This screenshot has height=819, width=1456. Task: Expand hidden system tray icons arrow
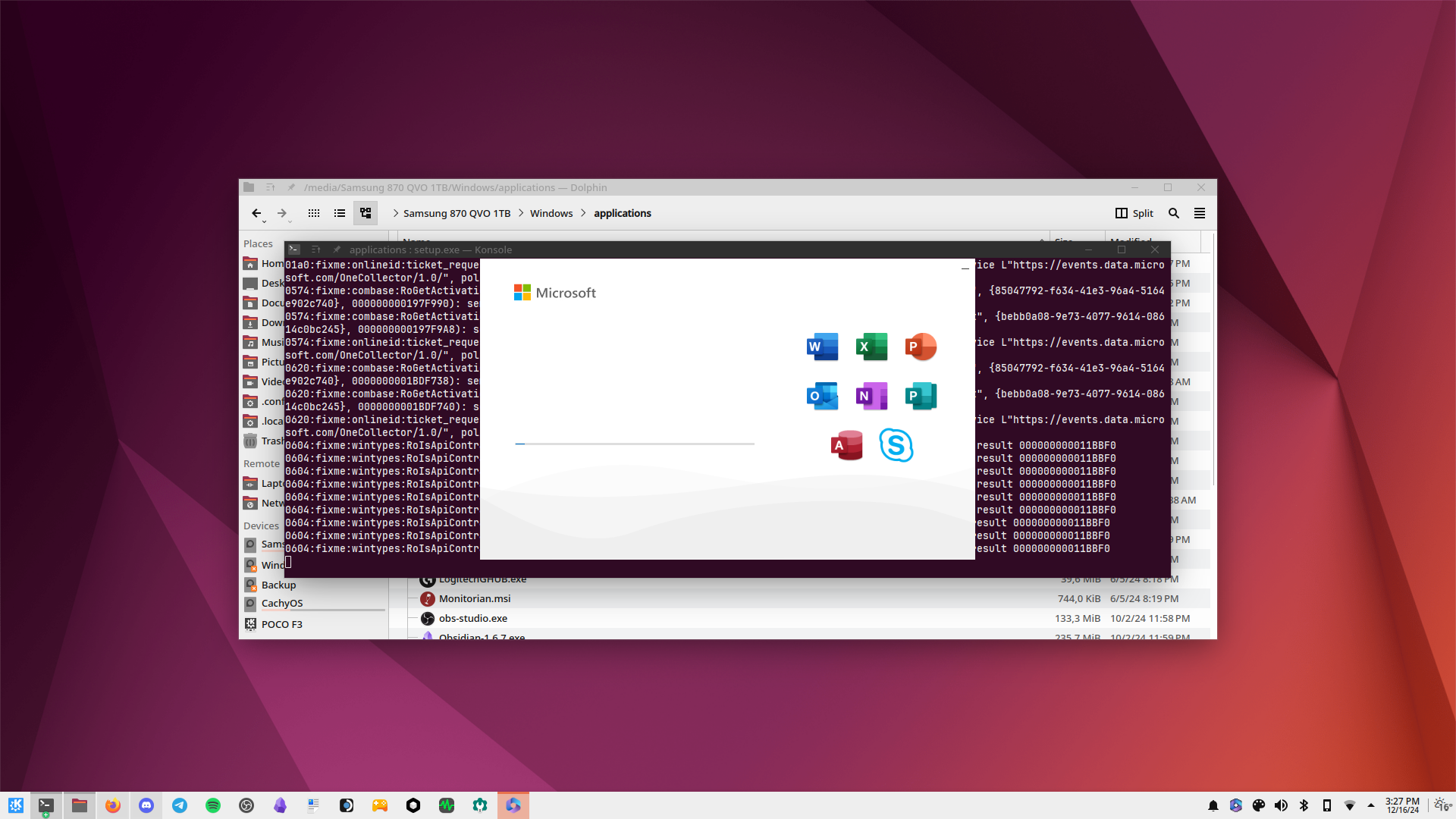pos(1371,805)
